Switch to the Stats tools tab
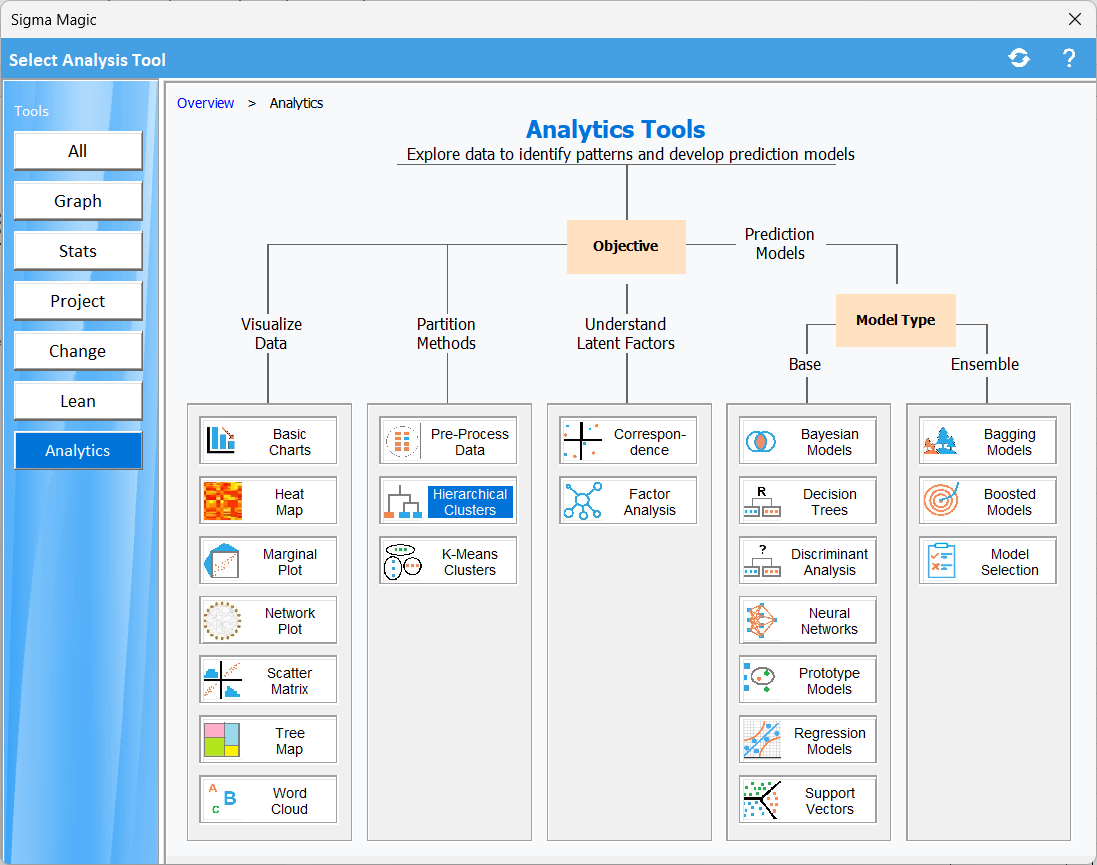 point(78,251)
